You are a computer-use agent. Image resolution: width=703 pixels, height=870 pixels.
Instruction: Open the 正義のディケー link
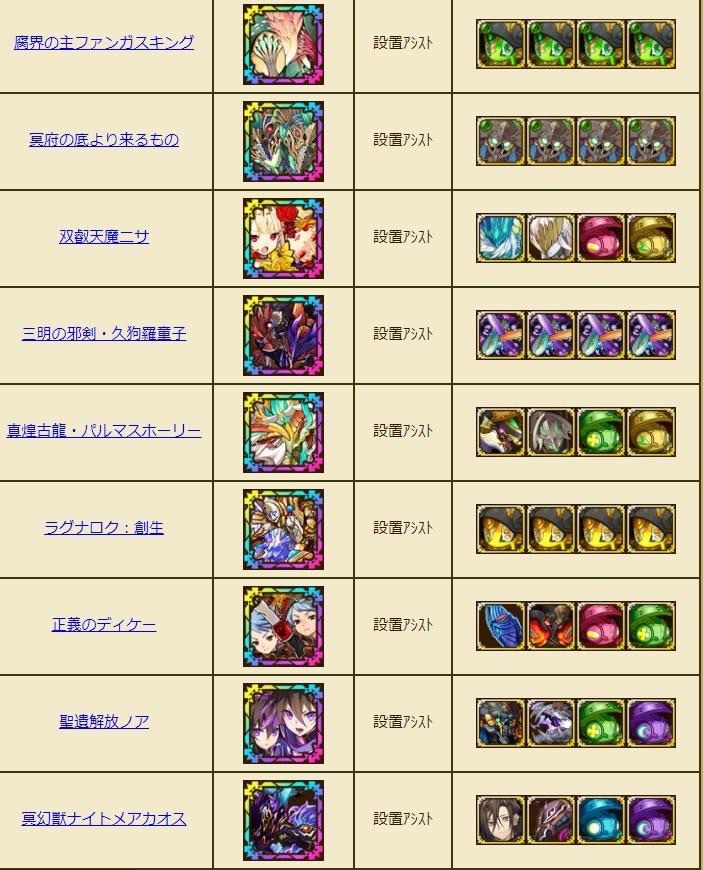104,625
